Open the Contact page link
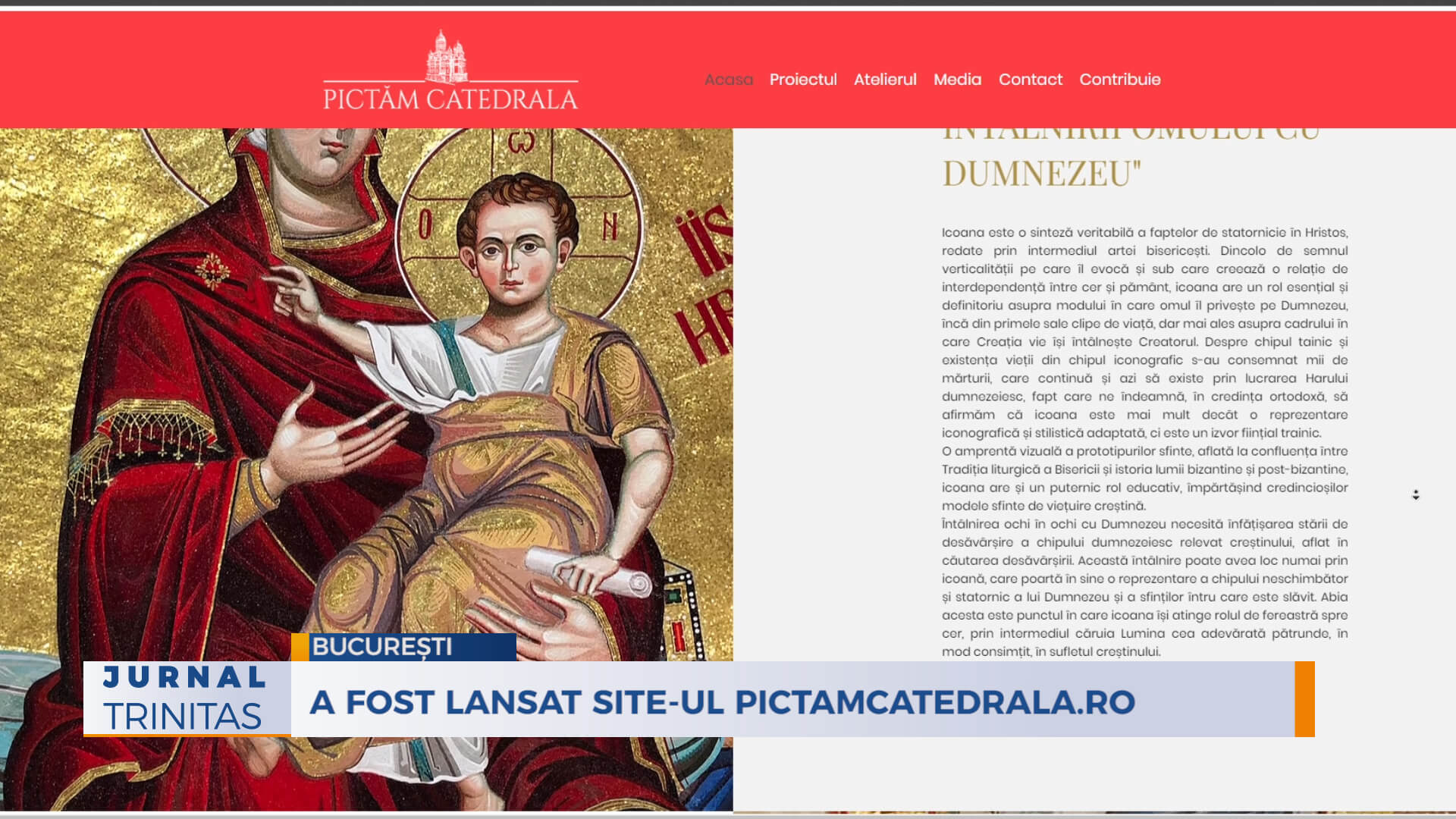 [x=1030, y=80]
